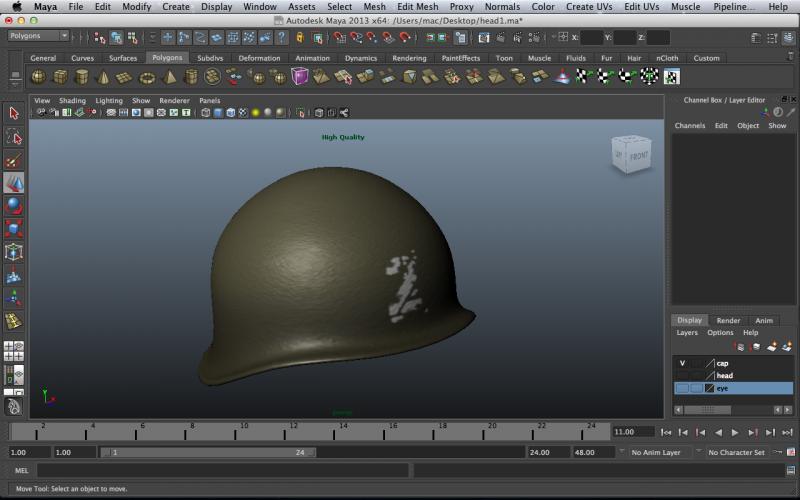Click the polygon sphere shelf icon
The height and width of the screenshot is (500, 800).
[38, 77]
